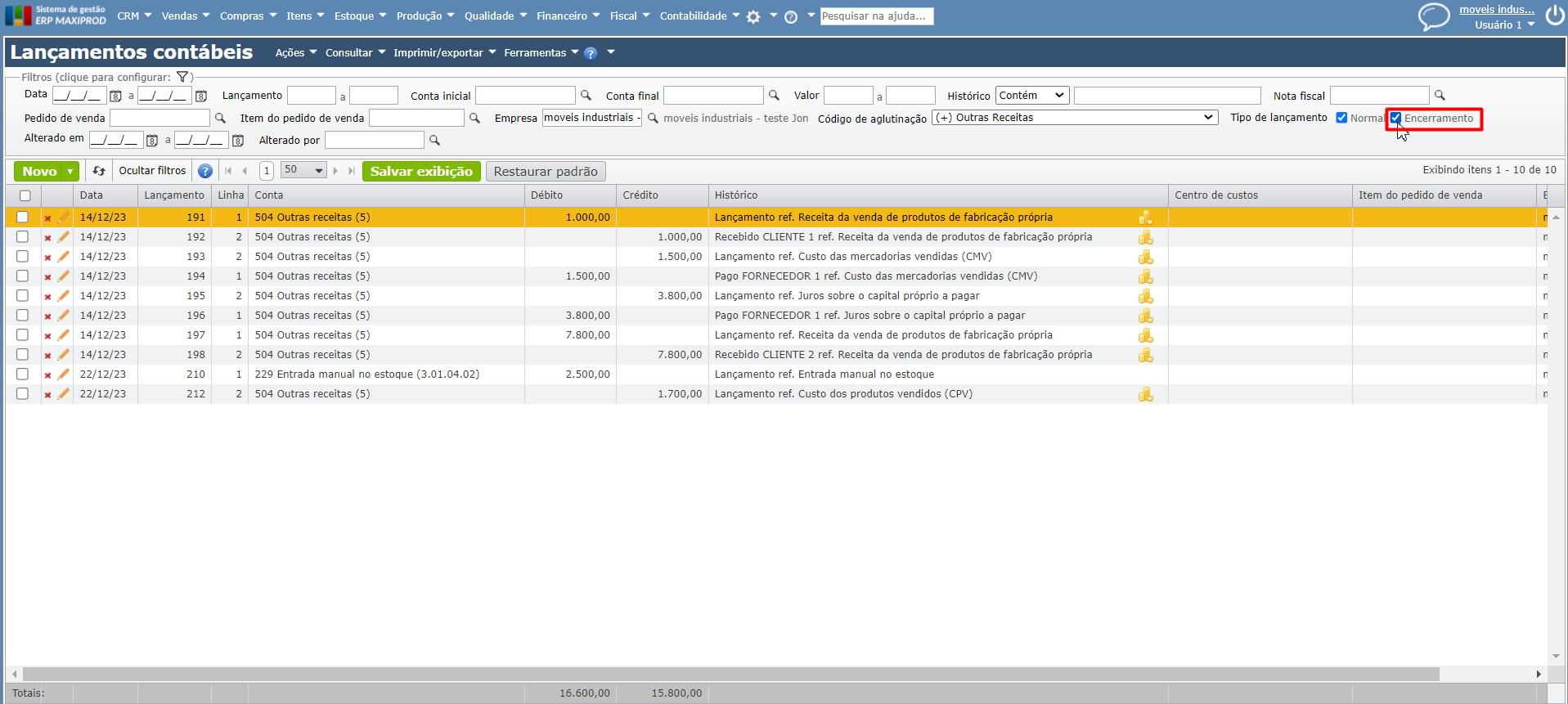Select row checkbox for entry 212

[x=22, y=394]
